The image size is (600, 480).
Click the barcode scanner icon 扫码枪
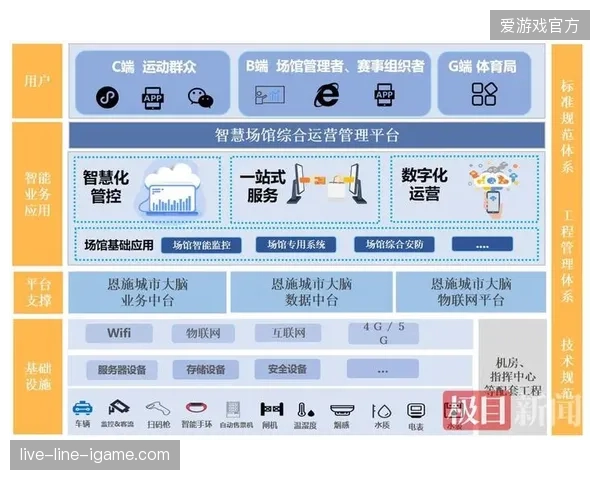click(x=158, y=408)
